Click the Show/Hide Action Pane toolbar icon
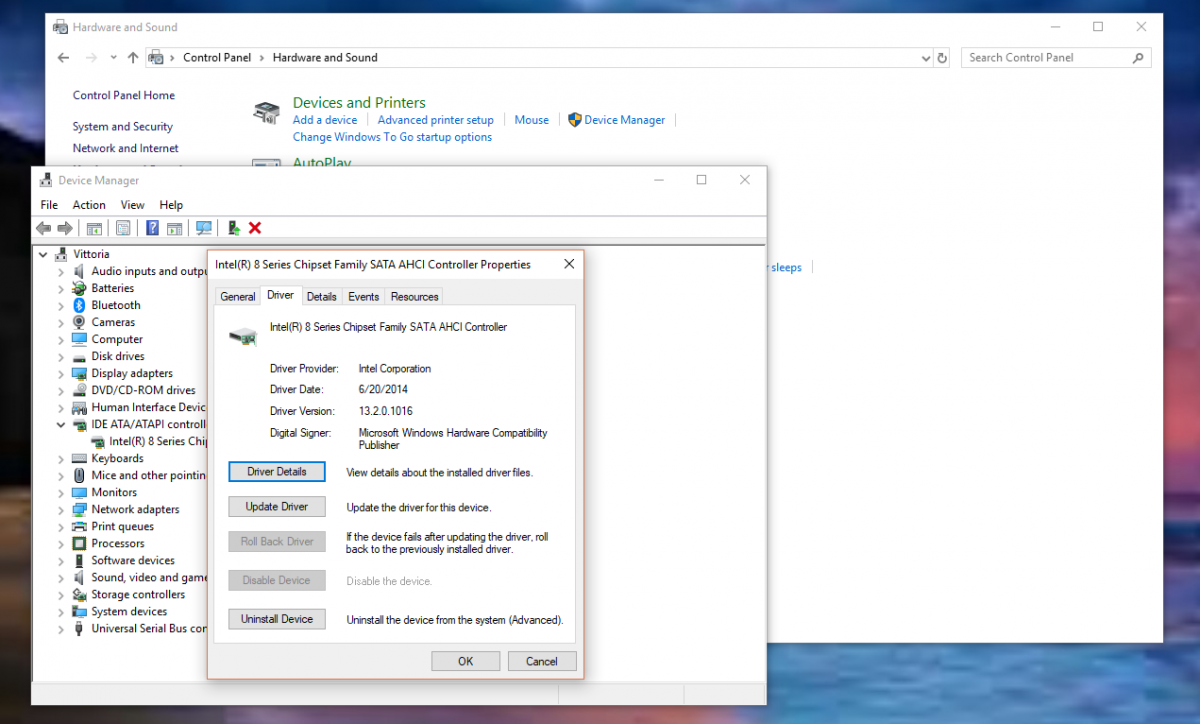The image size is (1200, 724). [x=174, y=228]
